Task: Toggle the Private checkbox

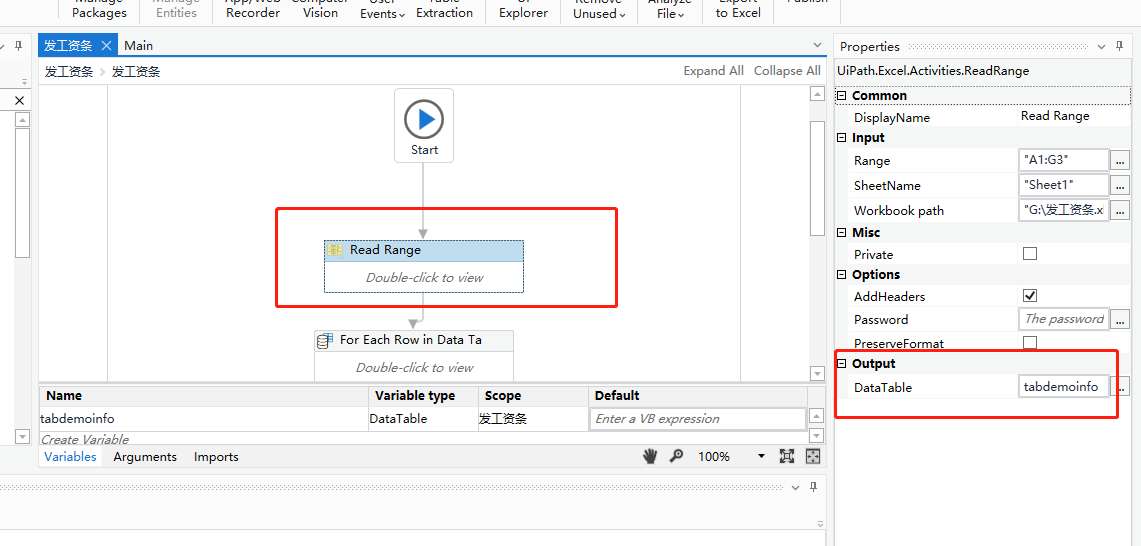Action: click(1030, 254)
